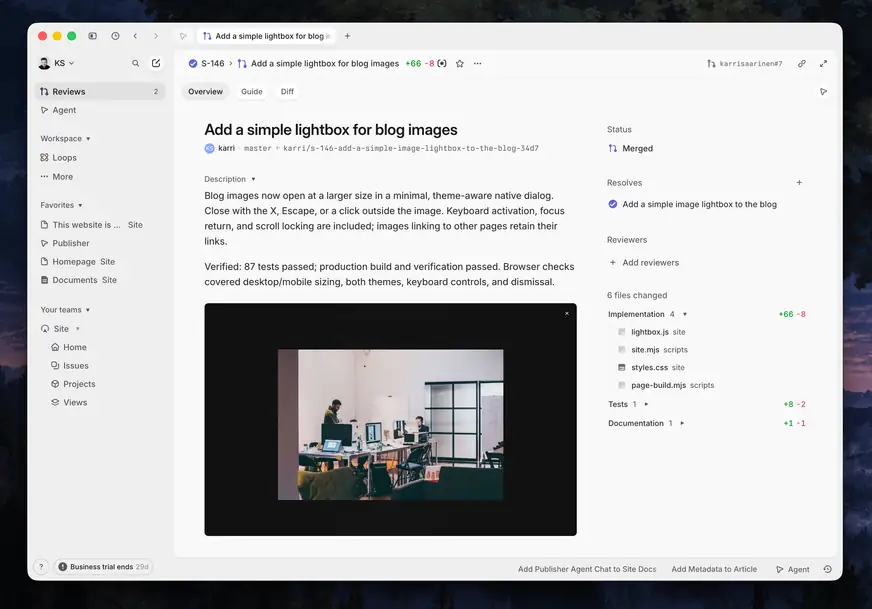Open the three-dot menu beside the star
Image resolution: width=872 pixels, height=609 pixels.
[478, 63]
